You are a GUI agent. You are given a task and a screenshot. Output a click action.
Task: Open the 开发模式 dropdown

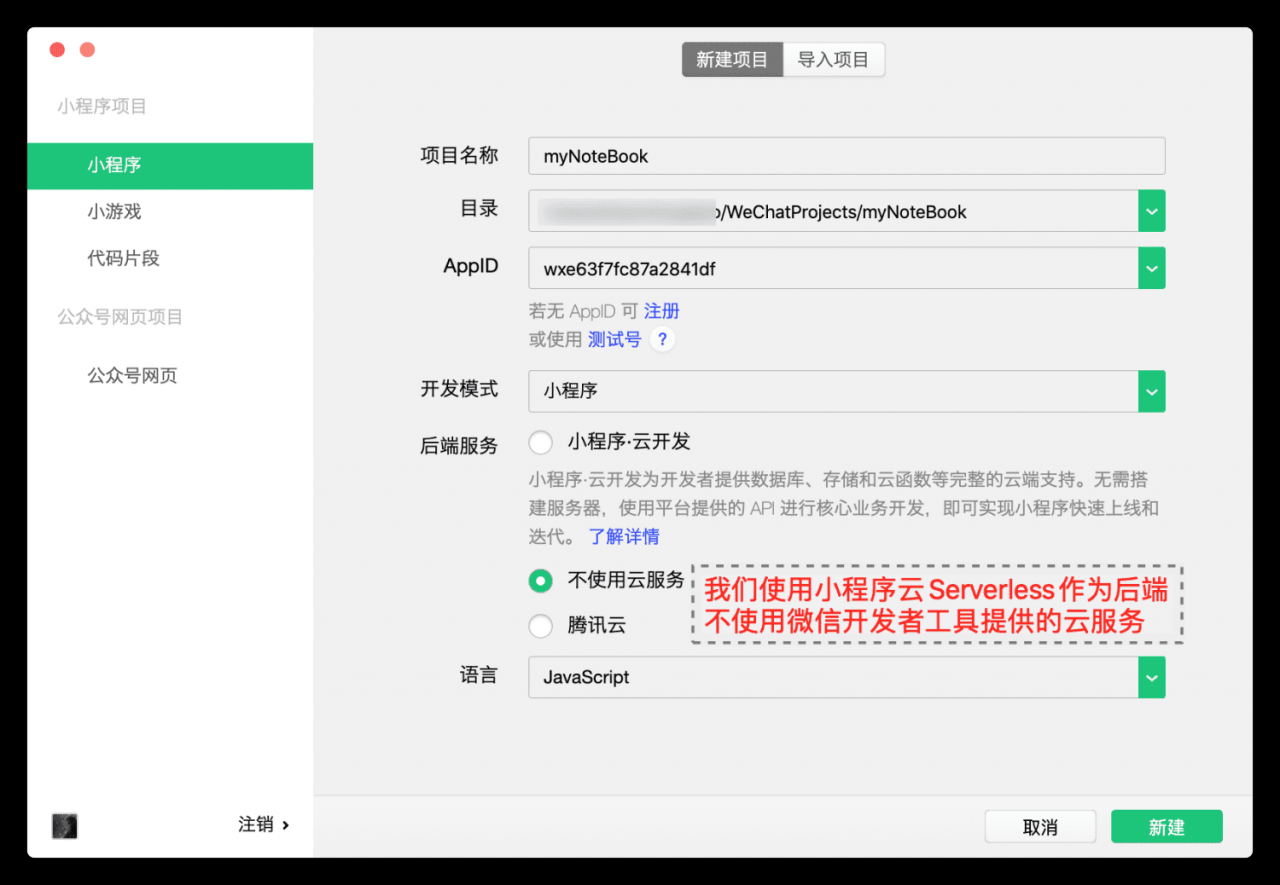(x=1151, y=391)
